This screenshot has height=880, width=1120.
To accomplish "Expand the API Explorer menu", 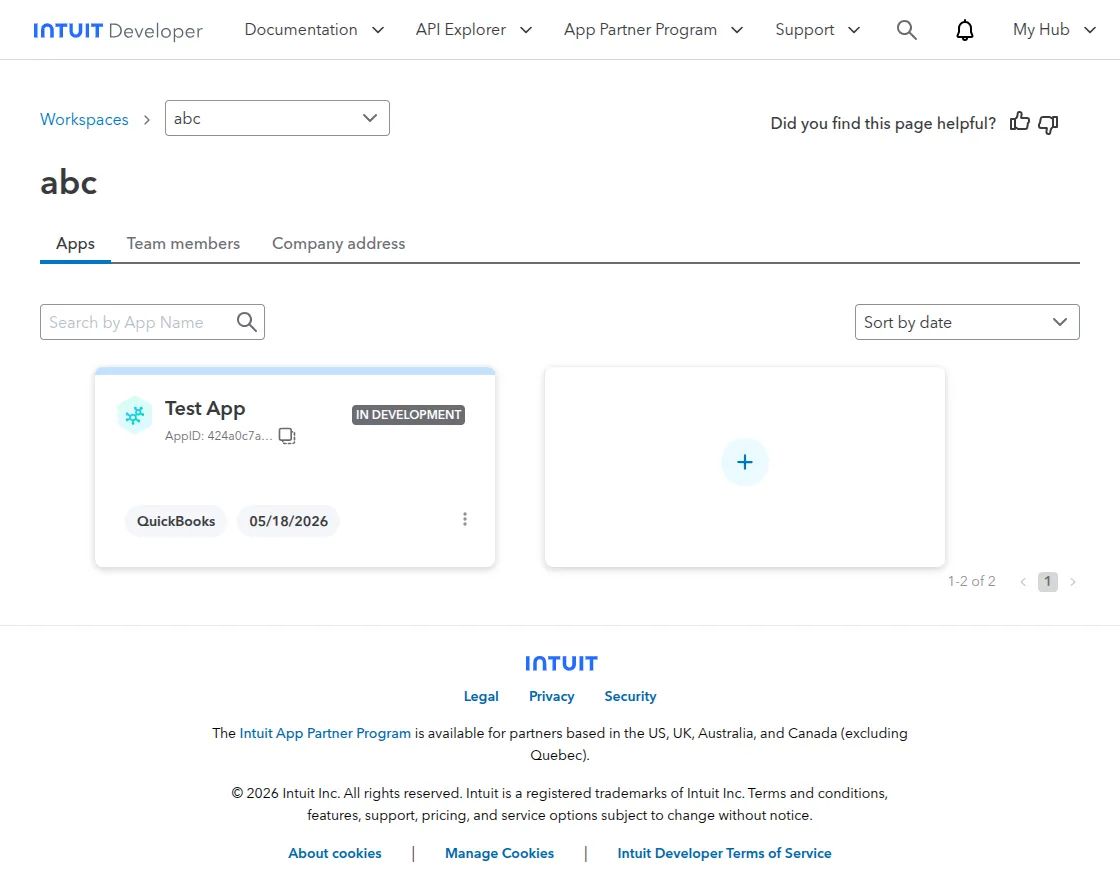I will click(x=474, y=30).
